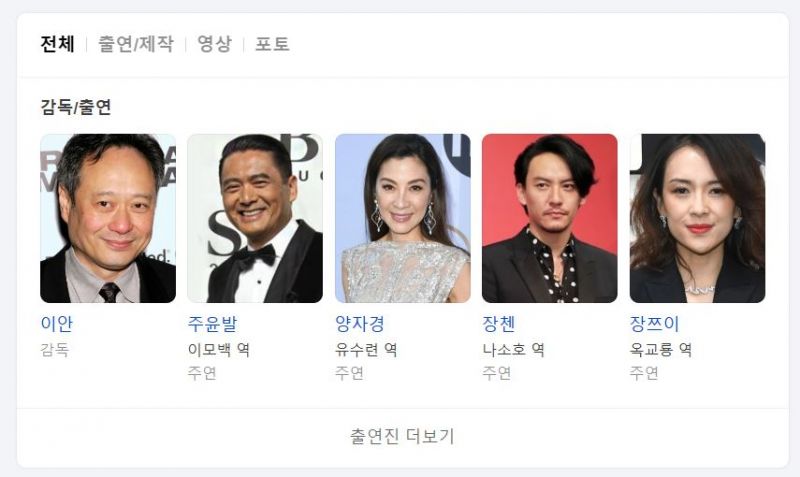Open 주윤발's profile photo

pos(255,218)
